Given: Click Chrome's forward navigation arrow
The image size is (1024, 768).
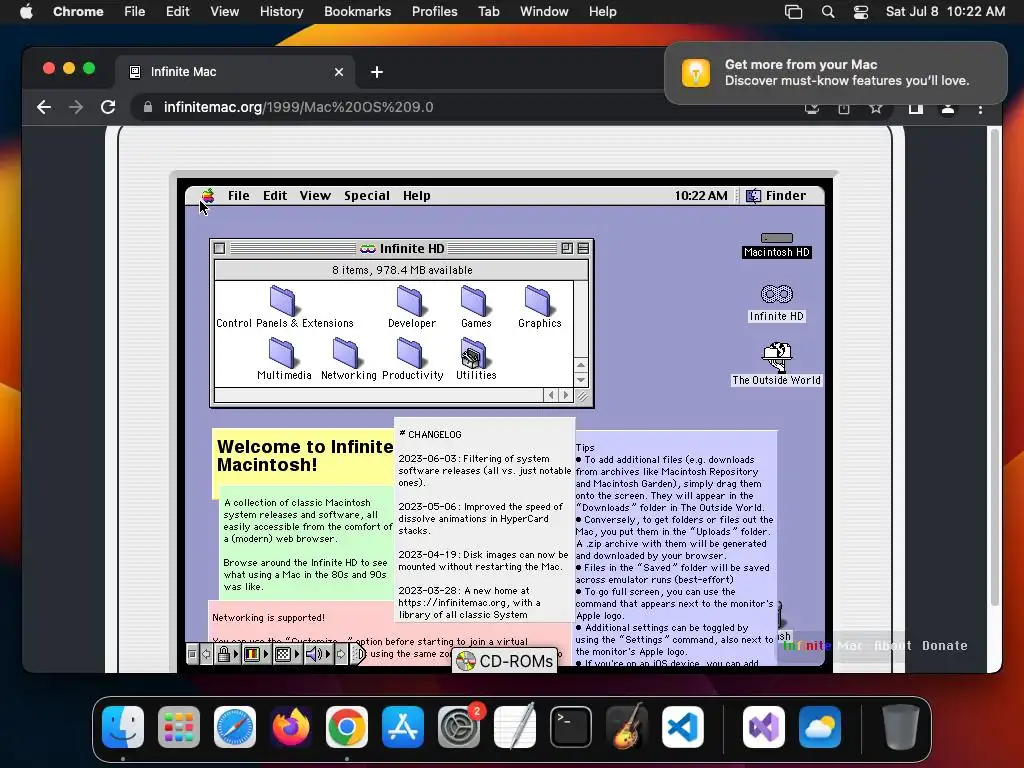Looking at the screenshot, I should pyautogui.click(x=76, y=107).
